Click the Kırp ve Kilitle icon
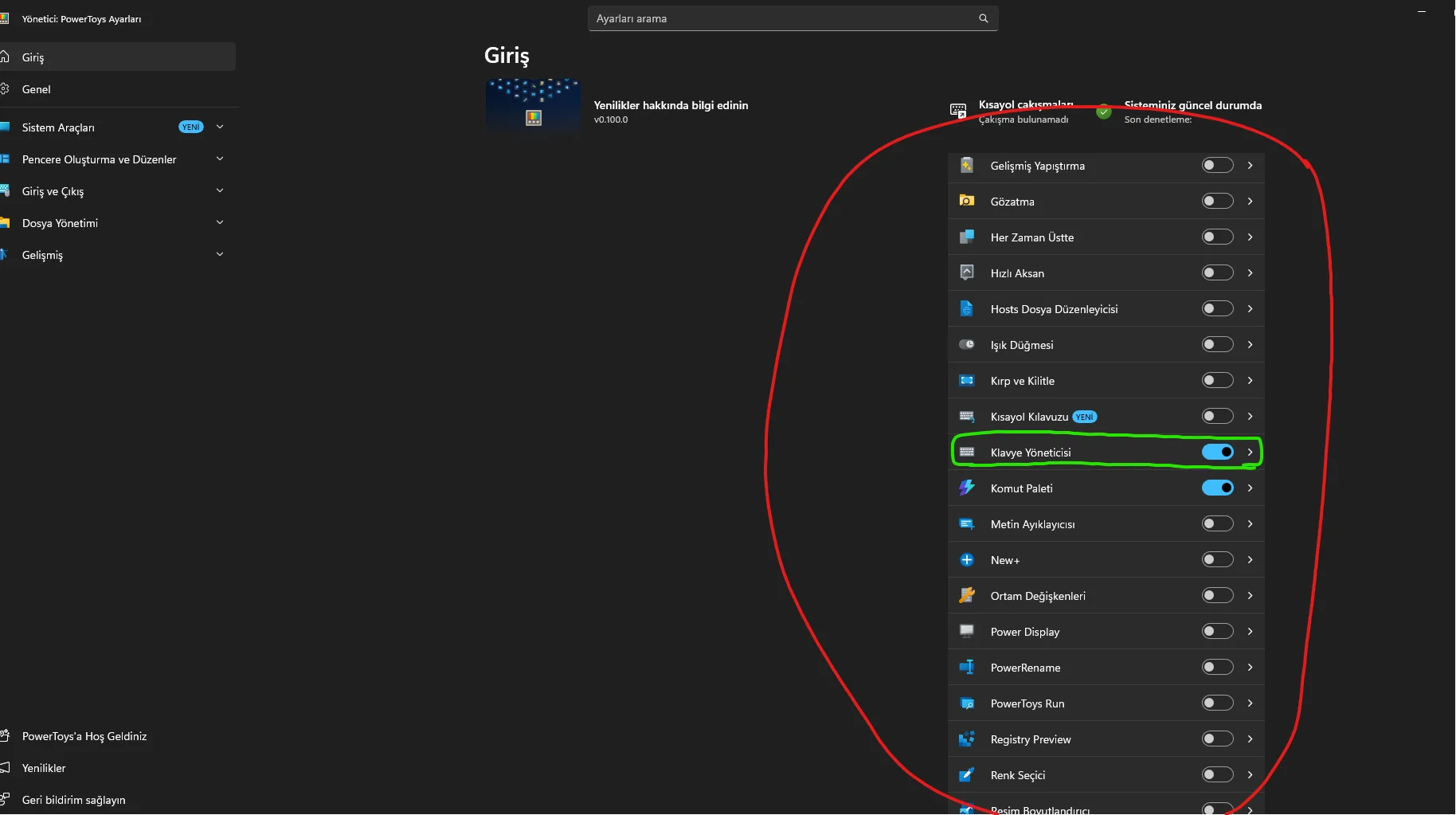The height and width of the screenshot is (815, 1456). click(x=967, y=380)
